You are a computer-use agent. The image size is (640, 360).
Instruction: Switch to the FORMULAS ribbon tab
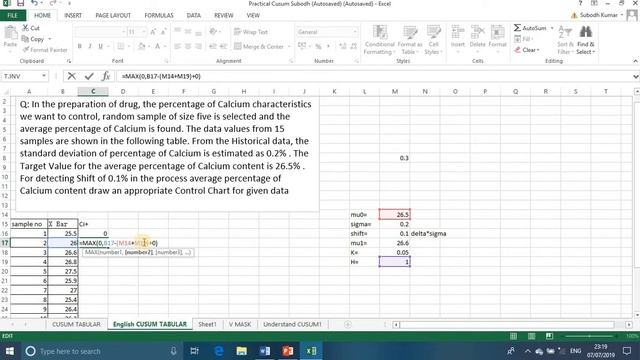click(159, 16)
